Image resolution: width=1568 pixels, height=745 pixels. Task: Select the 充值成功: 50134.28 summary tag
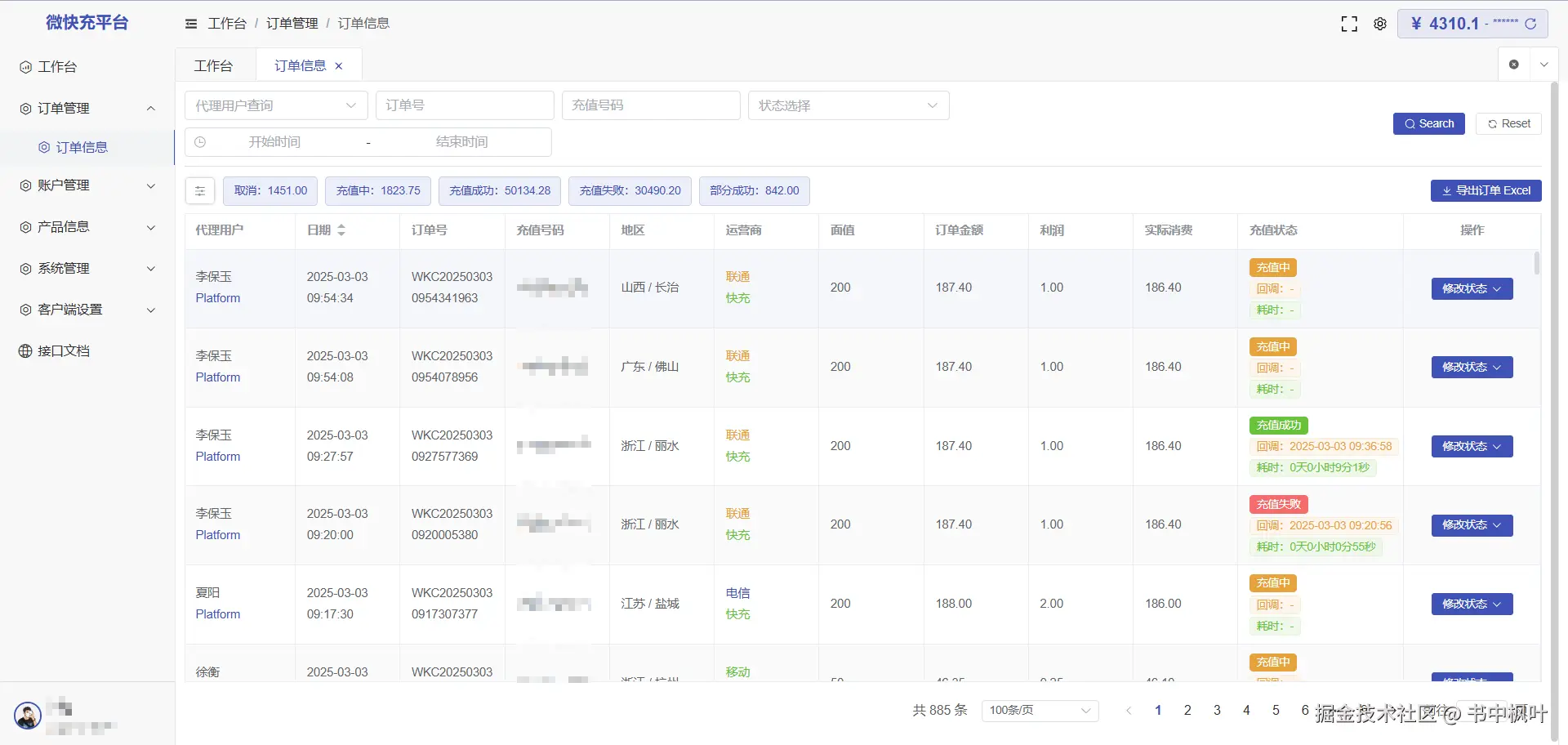point(500,190)
